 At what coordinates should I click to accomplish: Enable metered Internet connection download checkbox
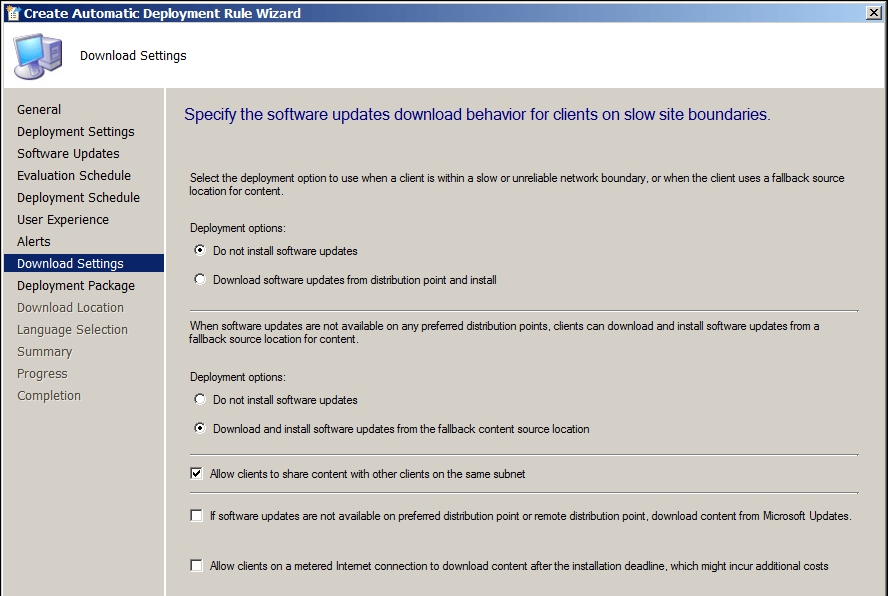pyautogui.click(x=196, y=566)
